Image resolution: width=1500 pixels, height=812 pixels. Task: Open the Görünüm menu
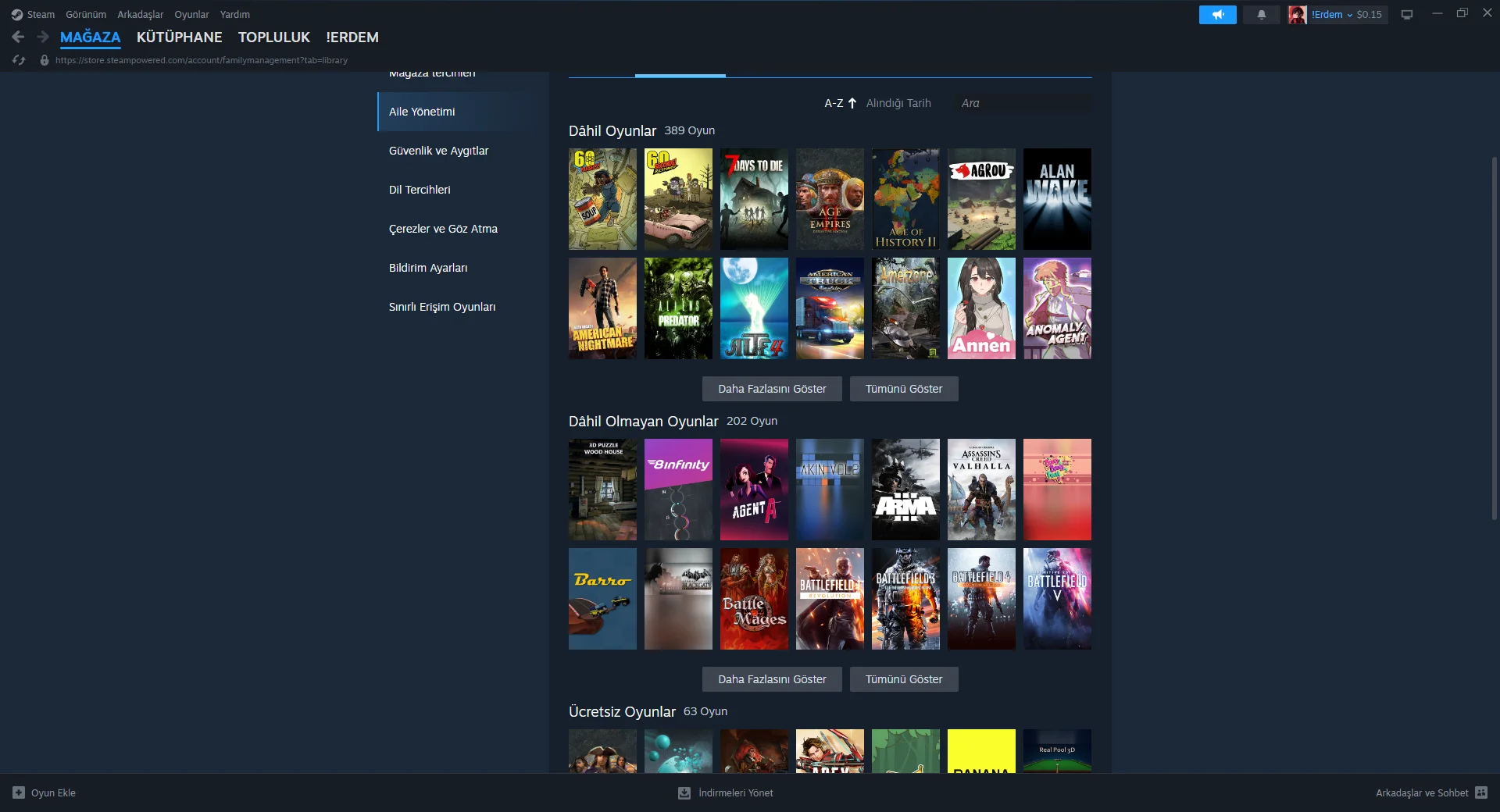(x=86, y=14)
